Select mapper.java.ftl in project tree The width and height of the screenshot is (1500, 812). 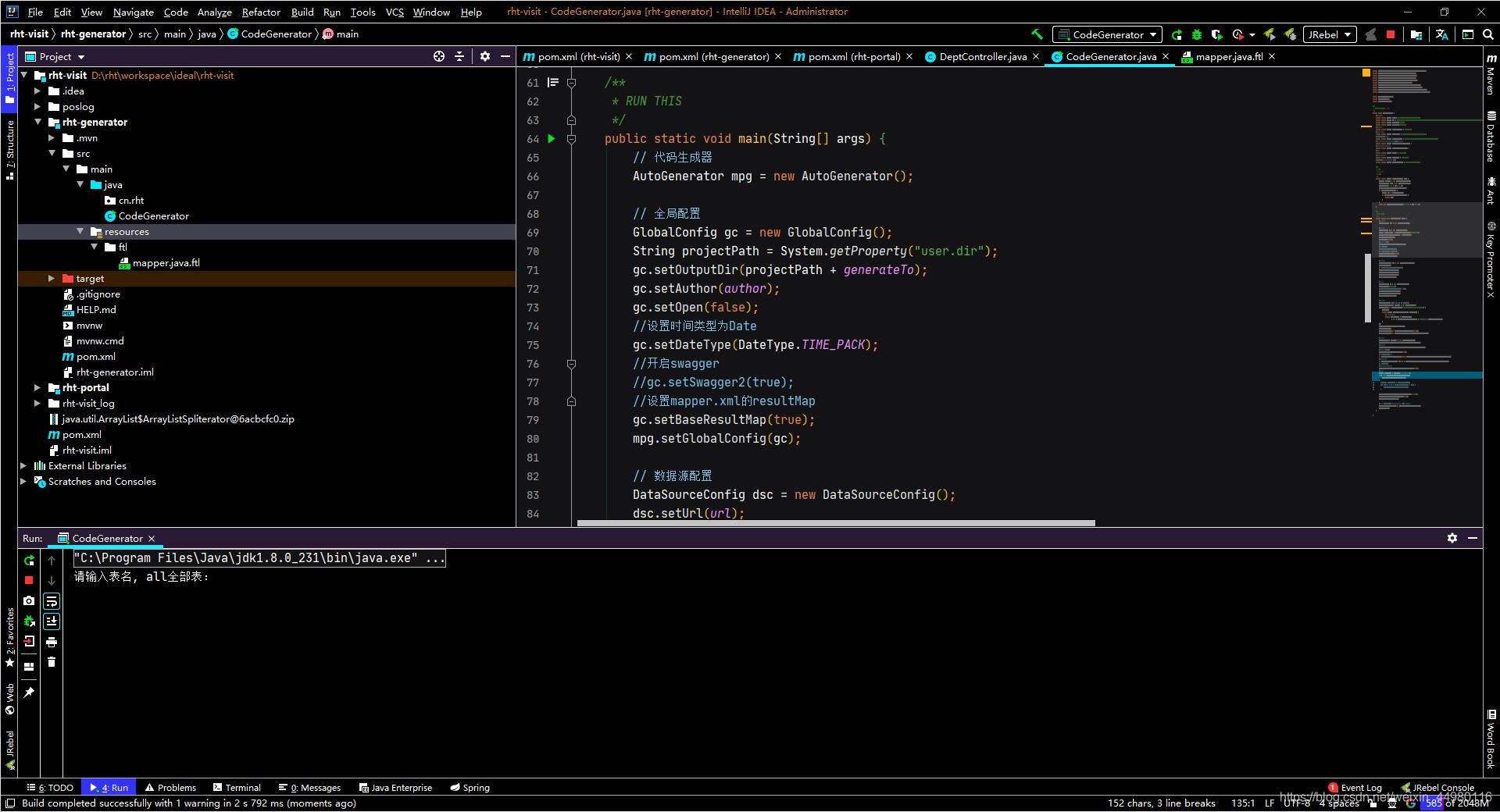pyautogui.click(x=166, y=262)
